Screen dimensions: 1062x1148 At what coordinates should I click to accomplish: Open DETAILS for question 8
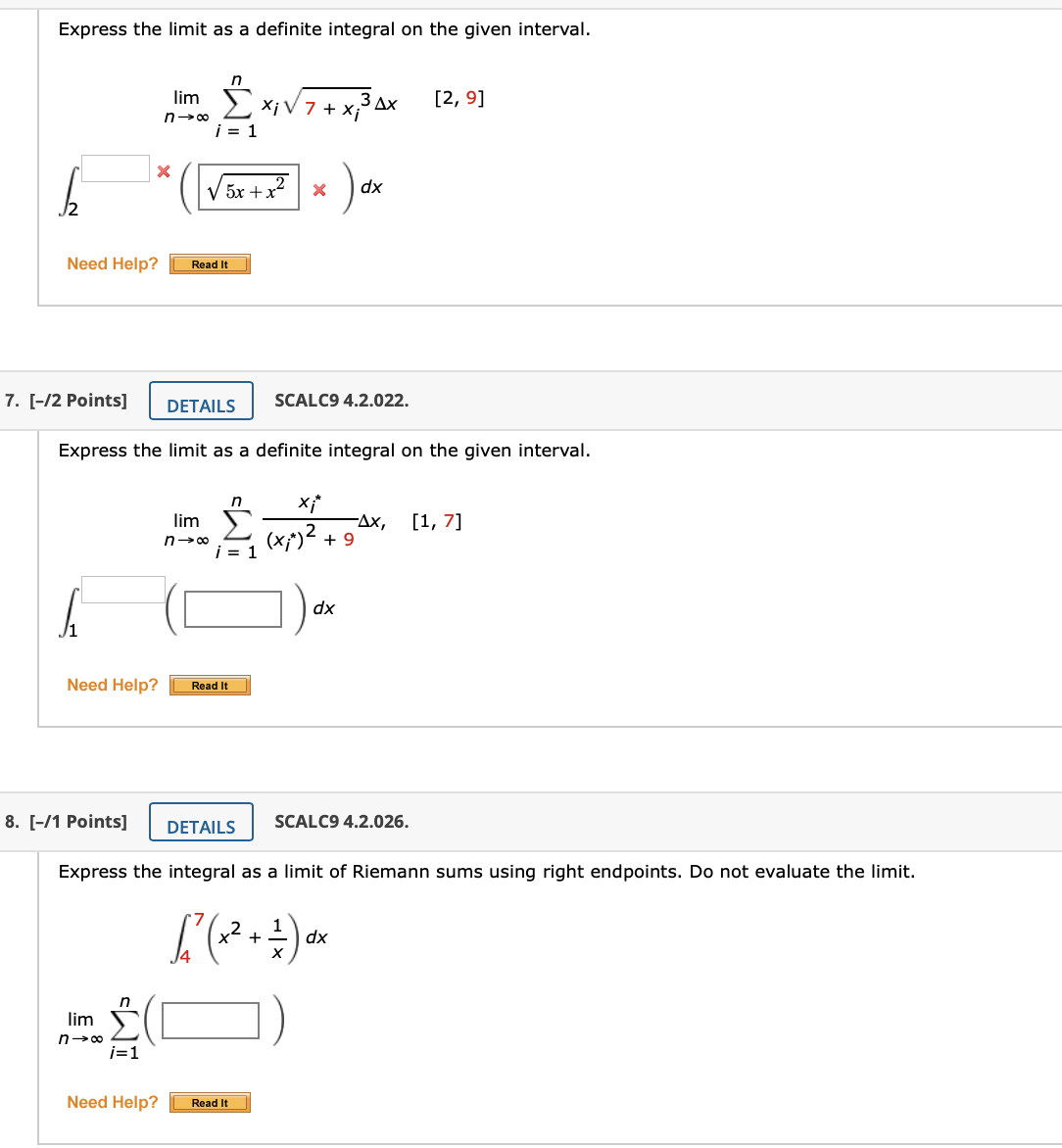(x=201, y=822)
